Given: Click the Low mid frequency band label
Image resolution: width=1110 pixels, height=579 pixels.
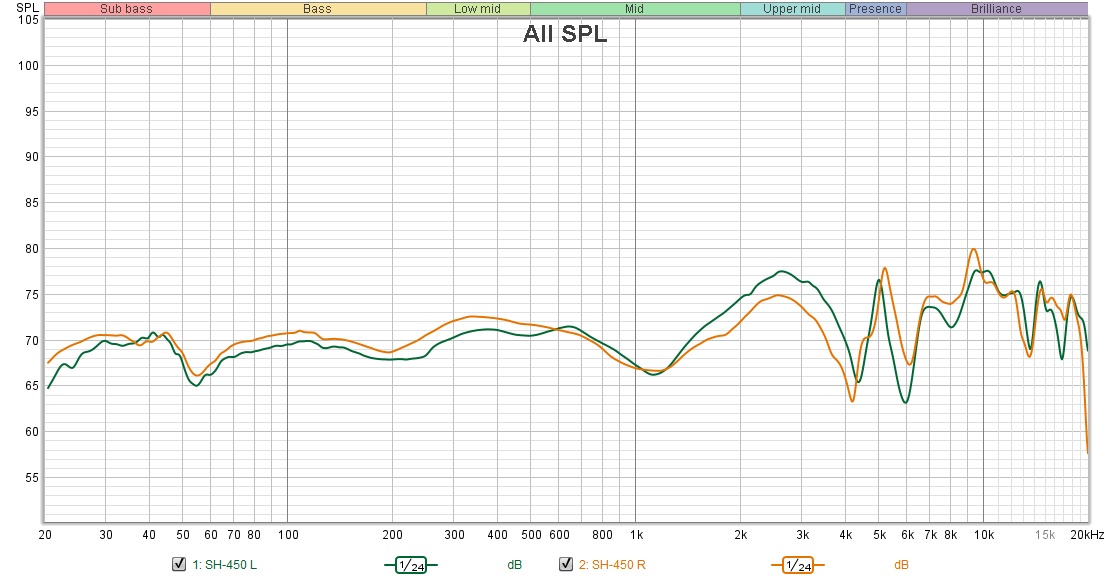Looking at the screenshot, I should pos(478,9).
